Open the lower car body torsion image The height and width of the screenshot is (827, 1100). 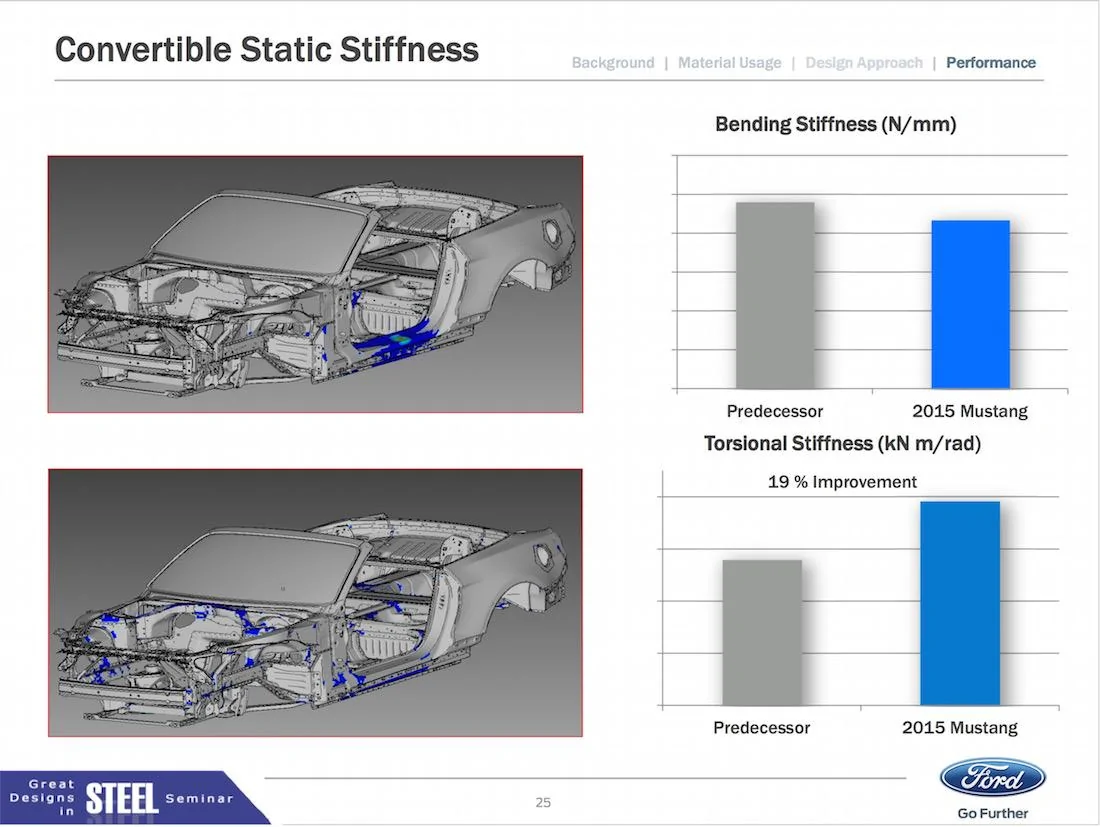pos(315,603)
